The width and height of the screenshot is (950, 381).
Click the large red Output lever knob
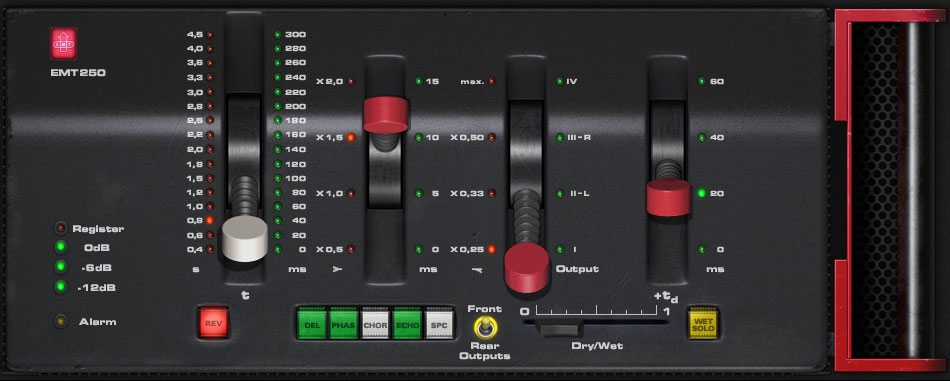pos(527,269)
